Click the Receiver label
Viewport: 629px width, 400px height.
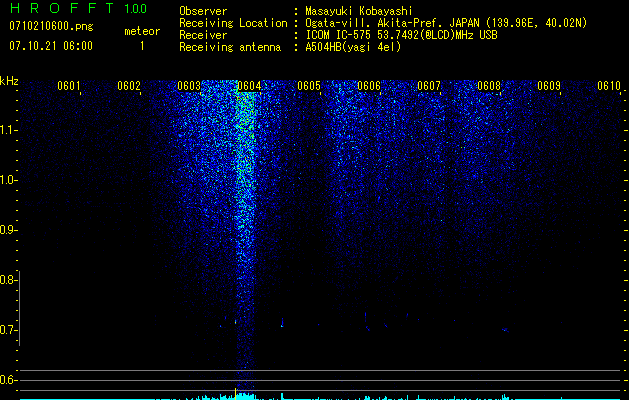(x=203, y=35)
